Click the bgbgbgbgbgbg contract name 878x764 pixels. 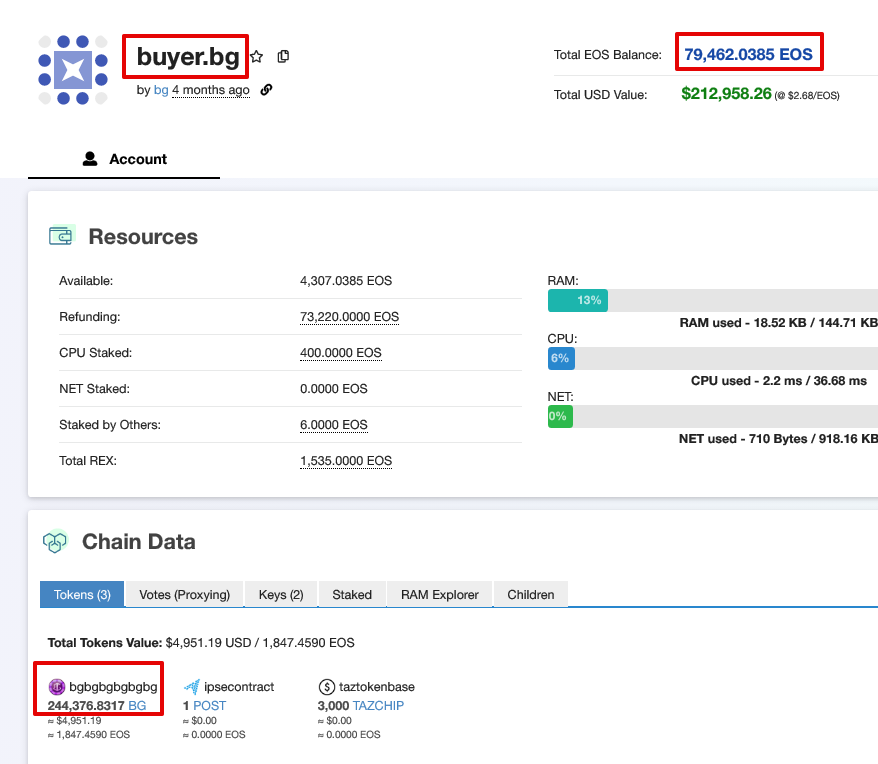(x=113, y=687)
